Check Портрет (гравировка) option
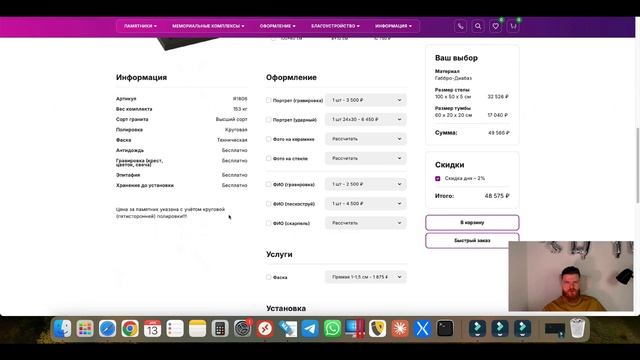 coord(269,100)
